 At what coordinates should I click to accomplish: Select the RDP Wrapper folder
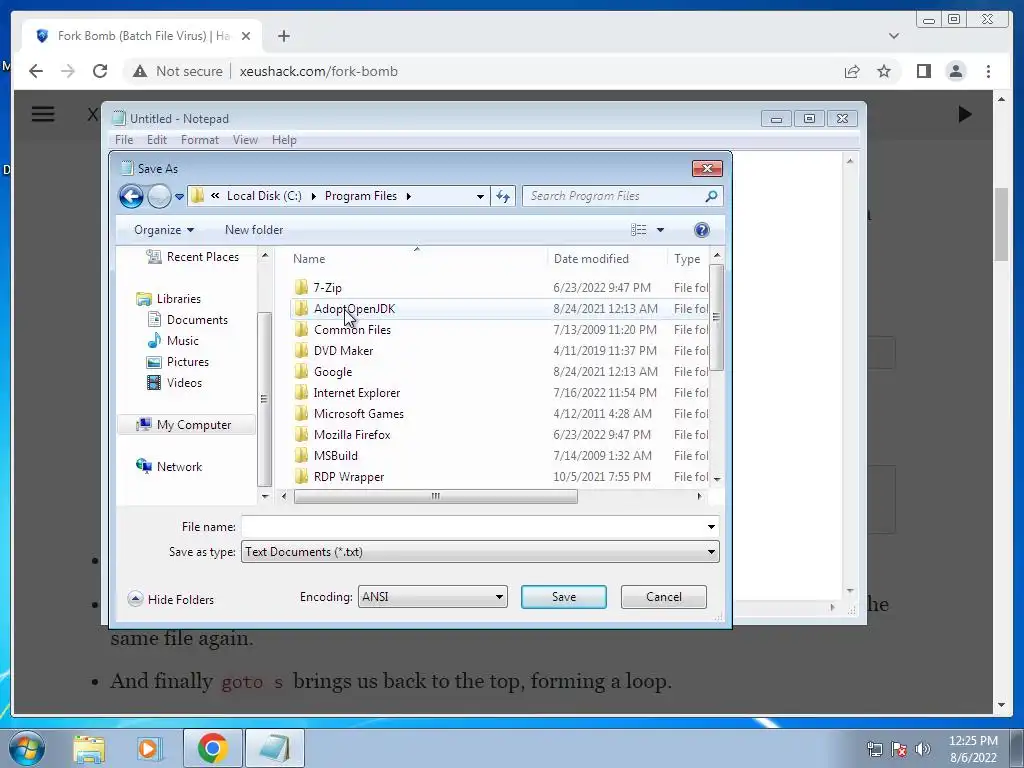click(x=349, y=477)
